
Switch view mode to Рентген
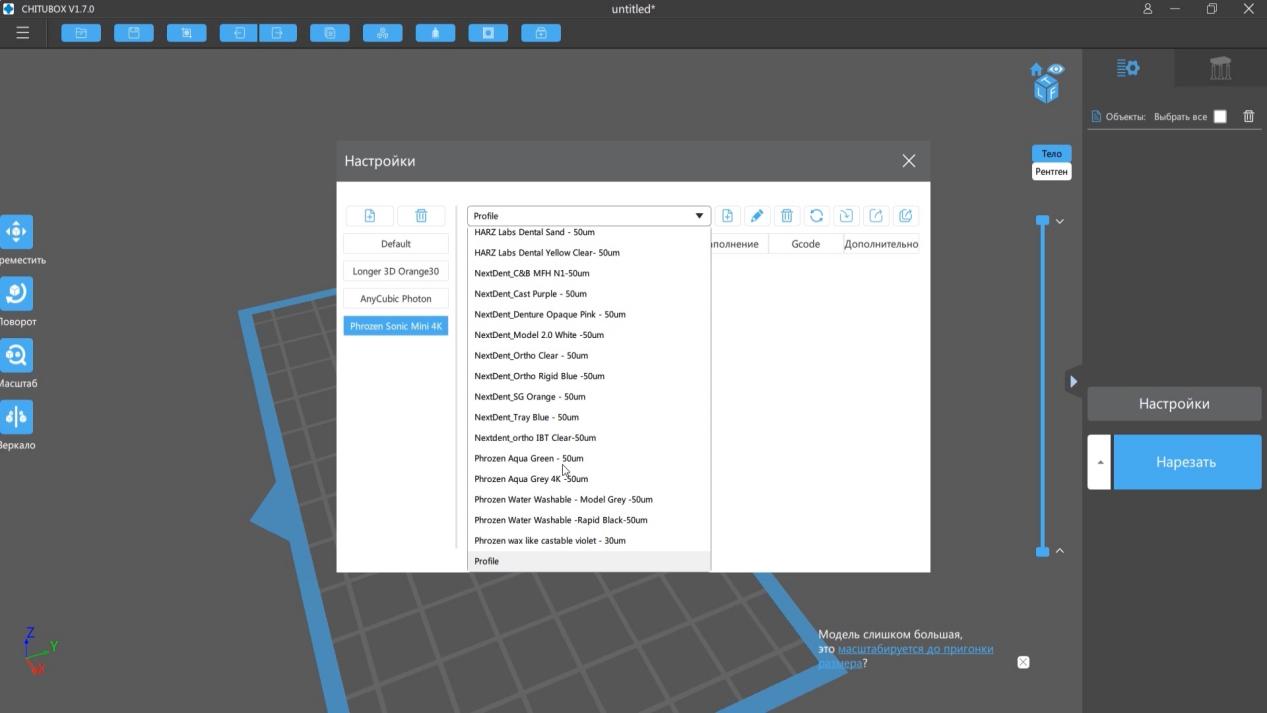pos(1051,172)
